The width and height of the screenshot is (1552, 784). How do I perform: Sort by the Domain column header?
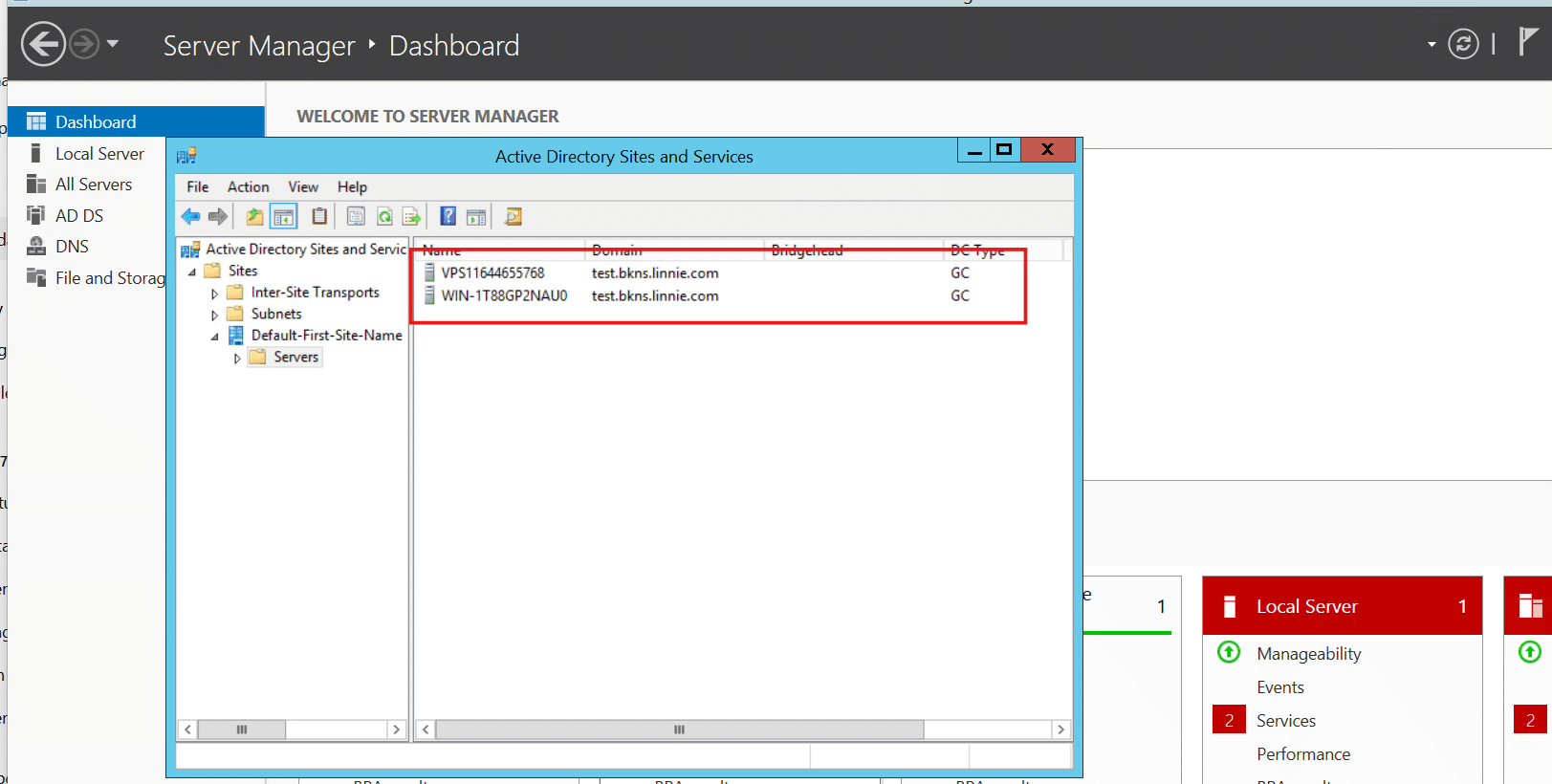tap(674, 250)
